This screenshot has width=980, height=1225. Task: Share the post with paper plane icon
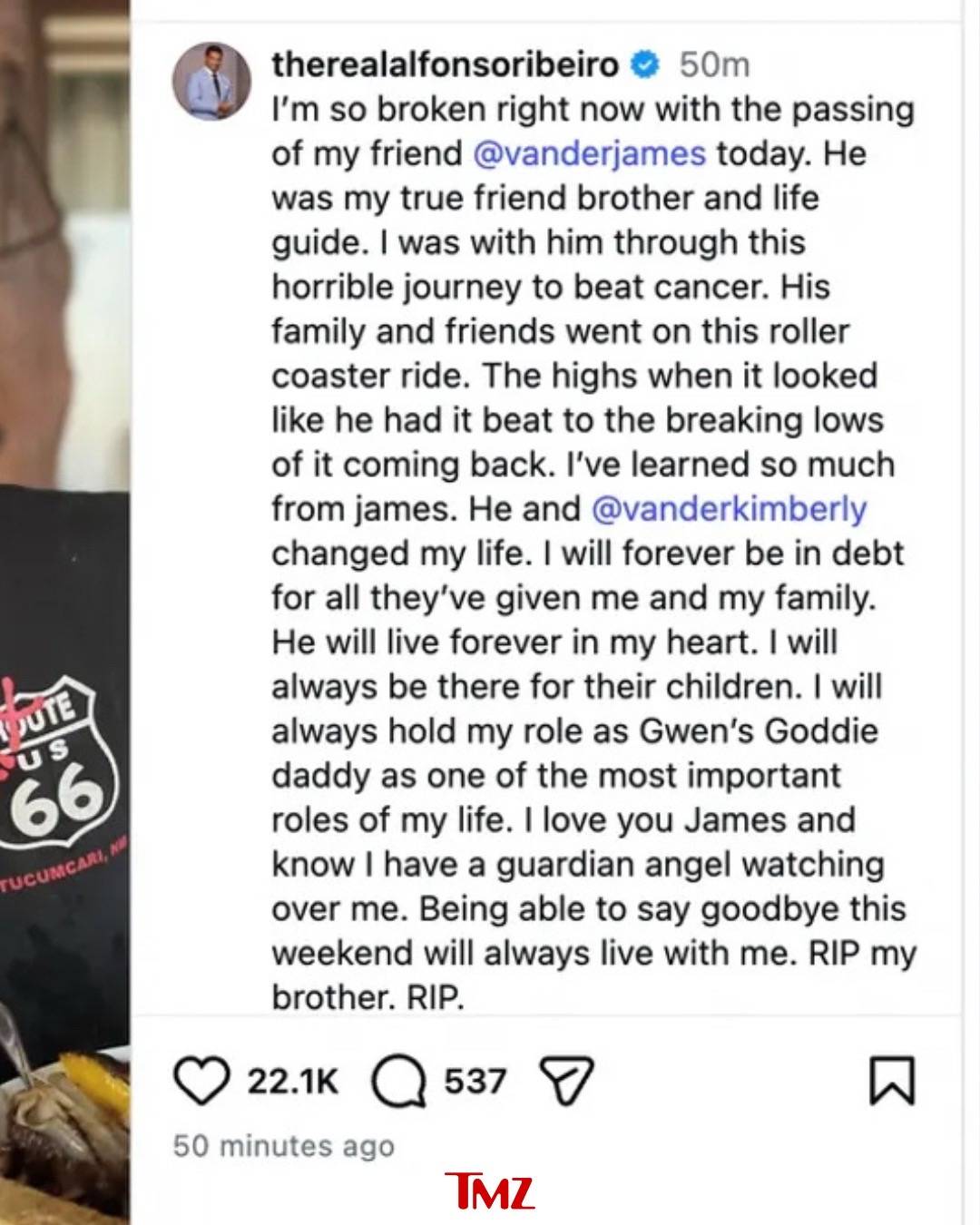(566, 1081)
